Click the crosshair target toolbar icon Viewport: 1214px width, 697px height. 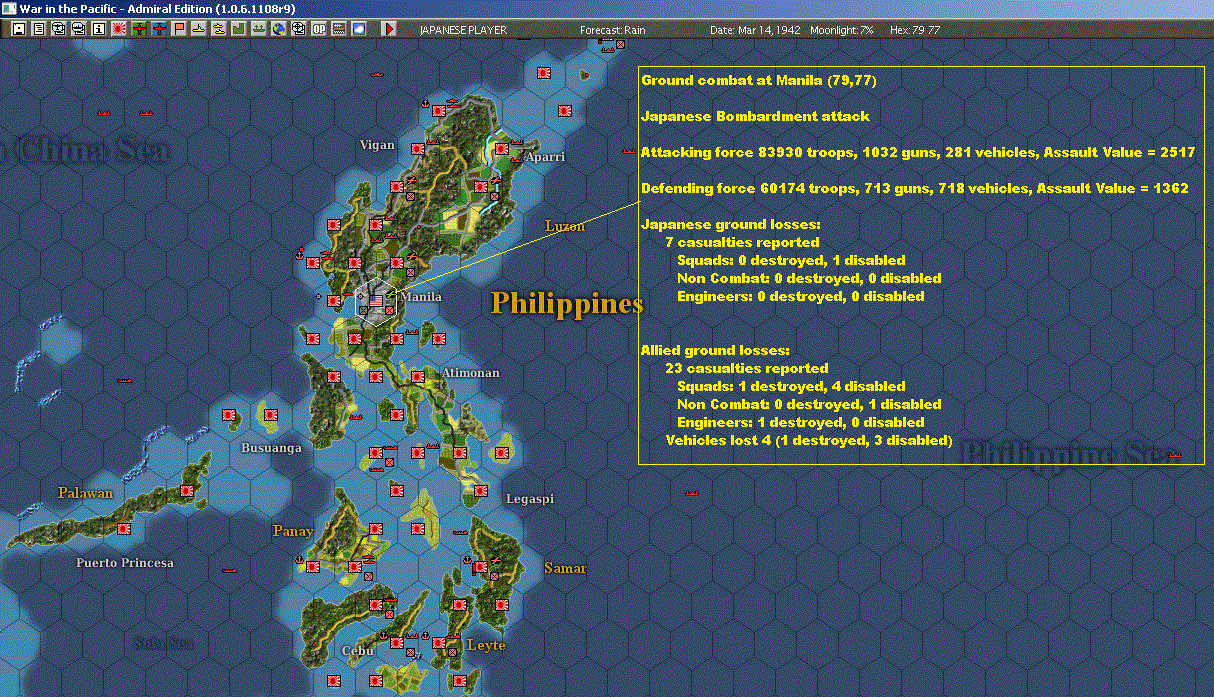299,29
